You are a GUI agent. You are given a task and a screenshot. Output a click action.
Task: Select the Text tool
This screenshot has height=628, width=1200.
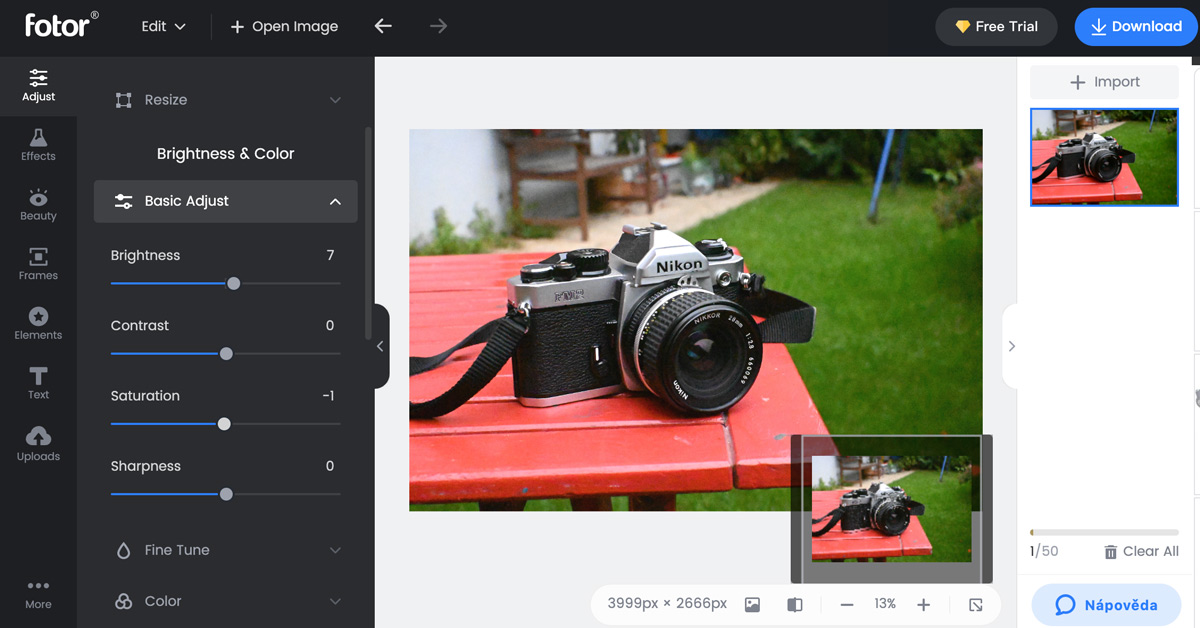[38, 383]
